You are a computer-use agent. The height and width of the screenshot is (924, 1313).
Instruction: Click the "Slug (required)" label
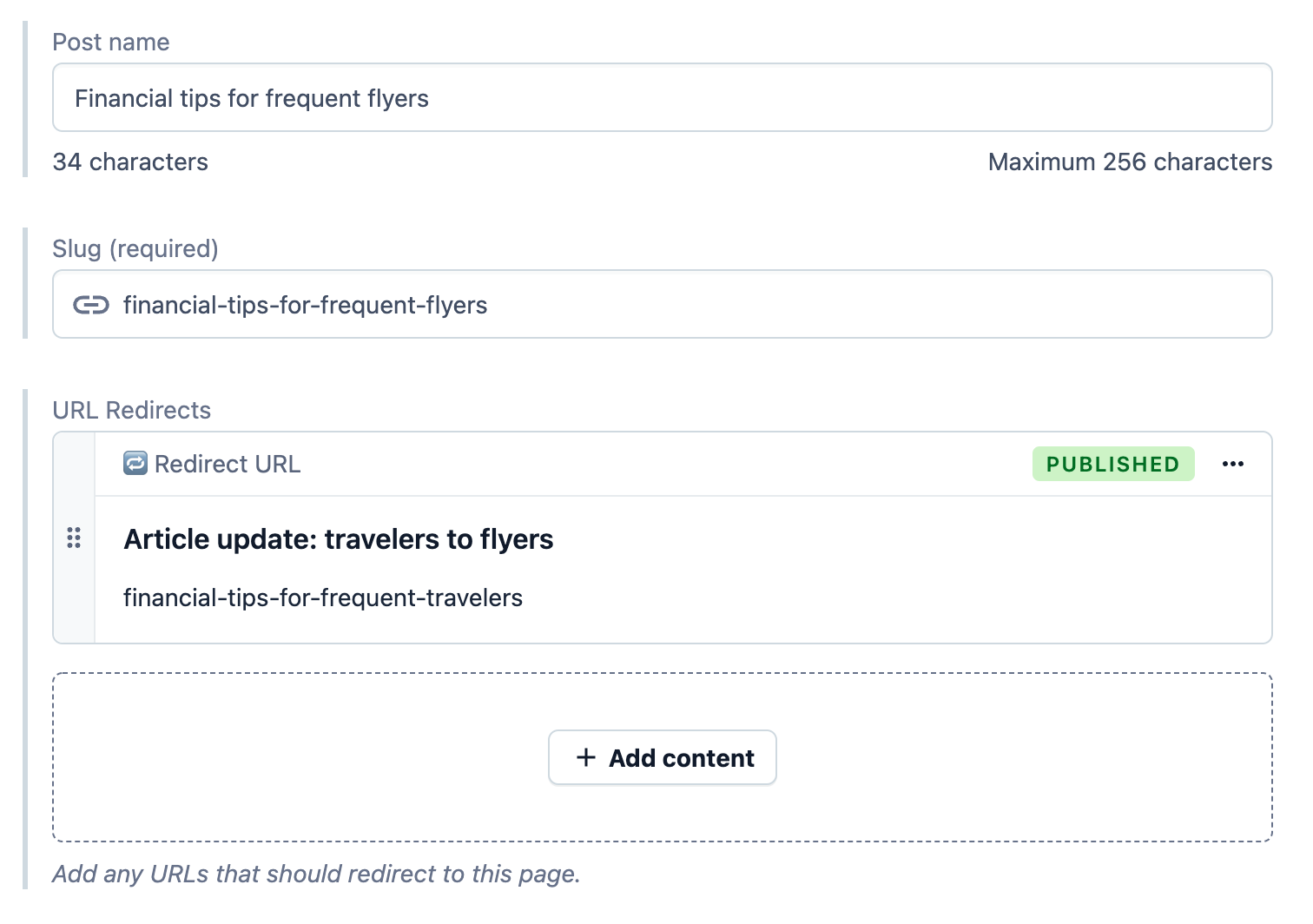135,248
